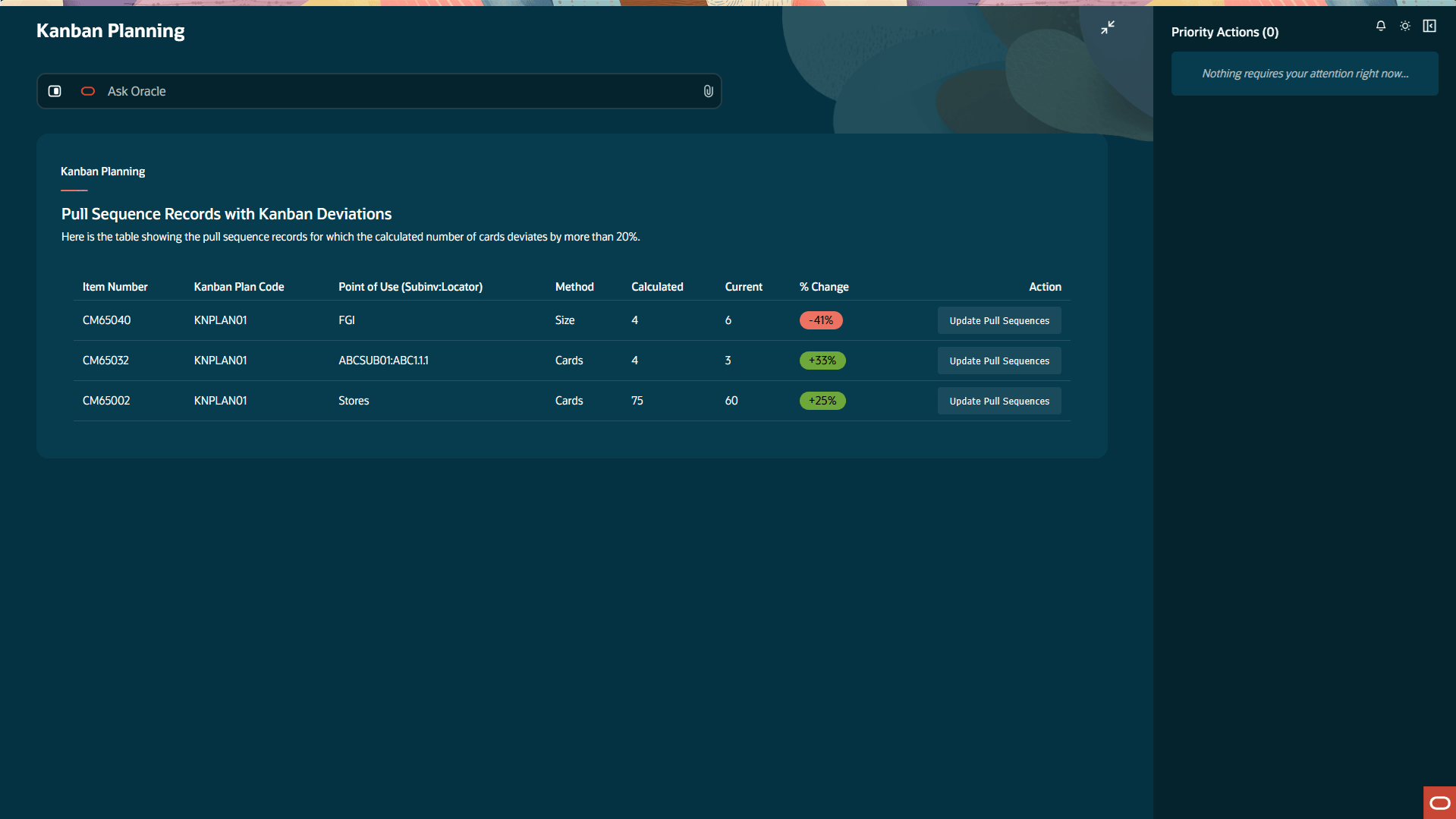Click the Cards method in CM65032 row
The width and height of the screenshot is (1456, 819).
pyautogui.click(x=569, y=361)
